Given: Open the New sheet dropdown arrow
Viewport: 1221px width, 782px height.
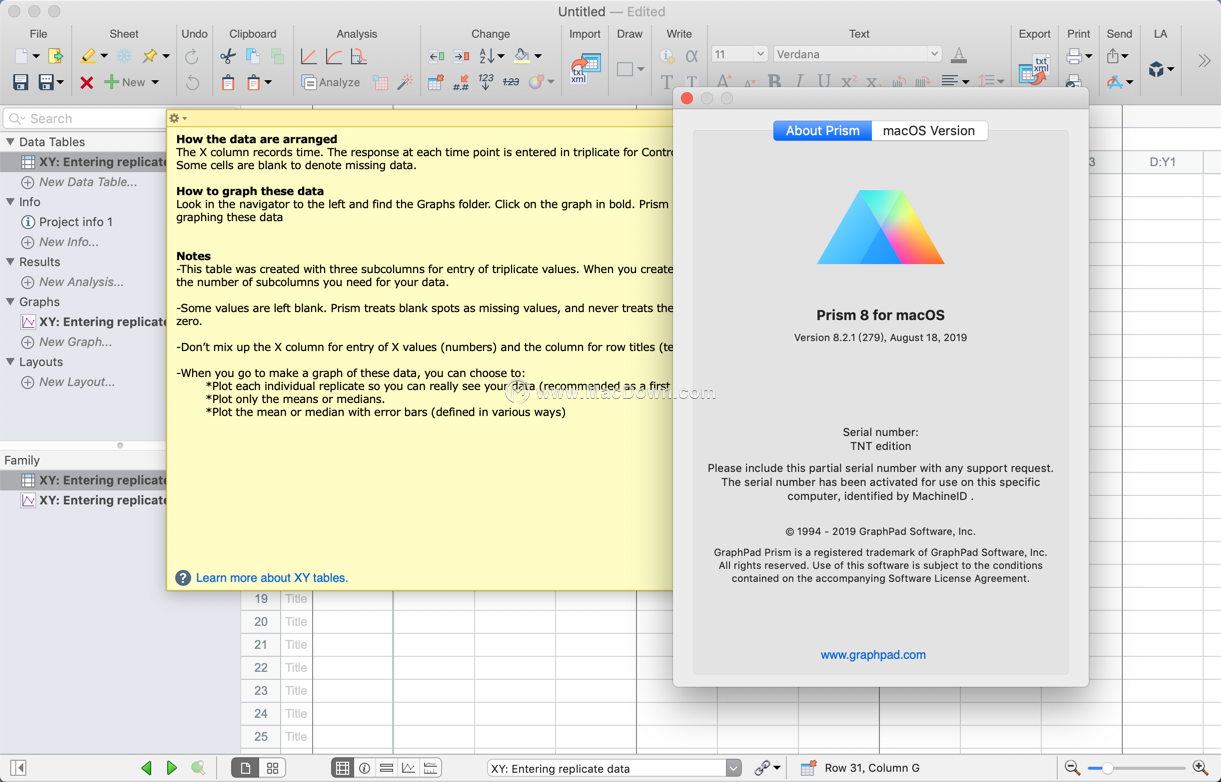Looking at the screenshot, I should point(155,82).
